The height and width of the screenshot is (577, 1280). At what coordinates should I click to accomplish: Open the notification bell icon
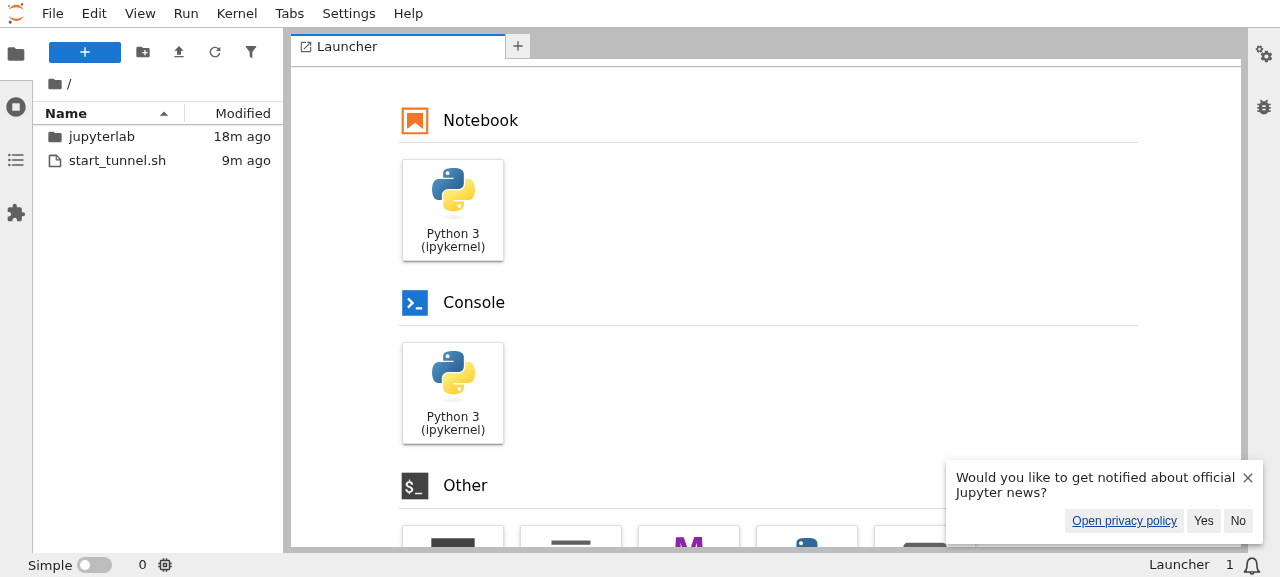(x=1252, y=566)
